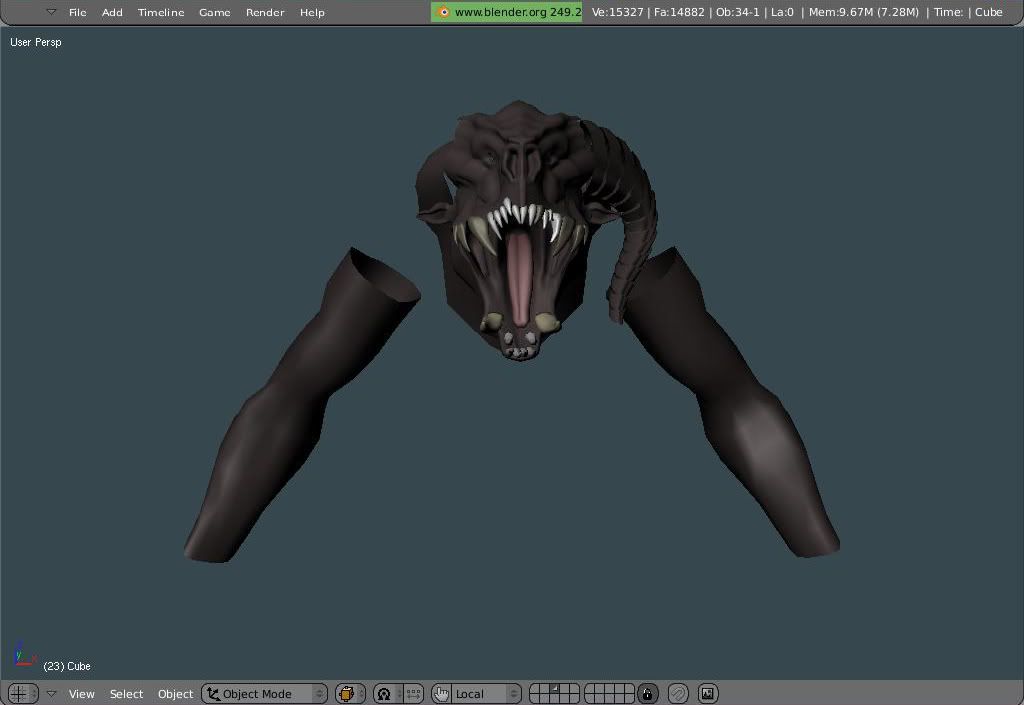Collapse the top header menus triangle

click(51, 12)
